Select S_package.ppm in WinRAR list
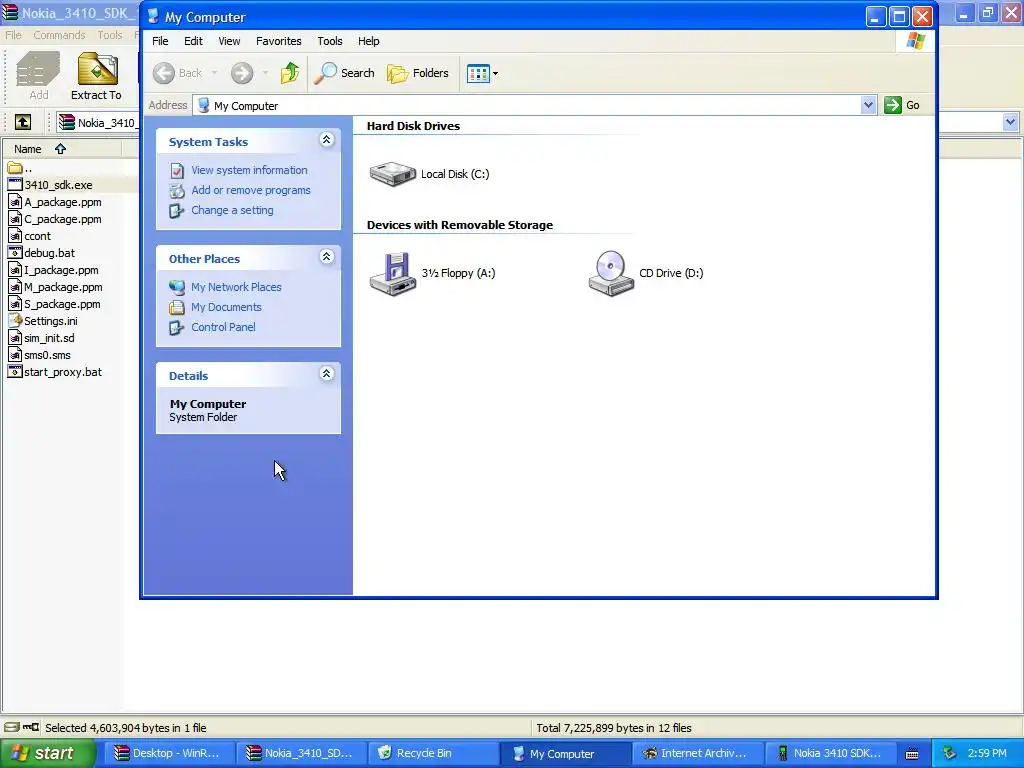The image size is (1024, 768). point(54,304)
